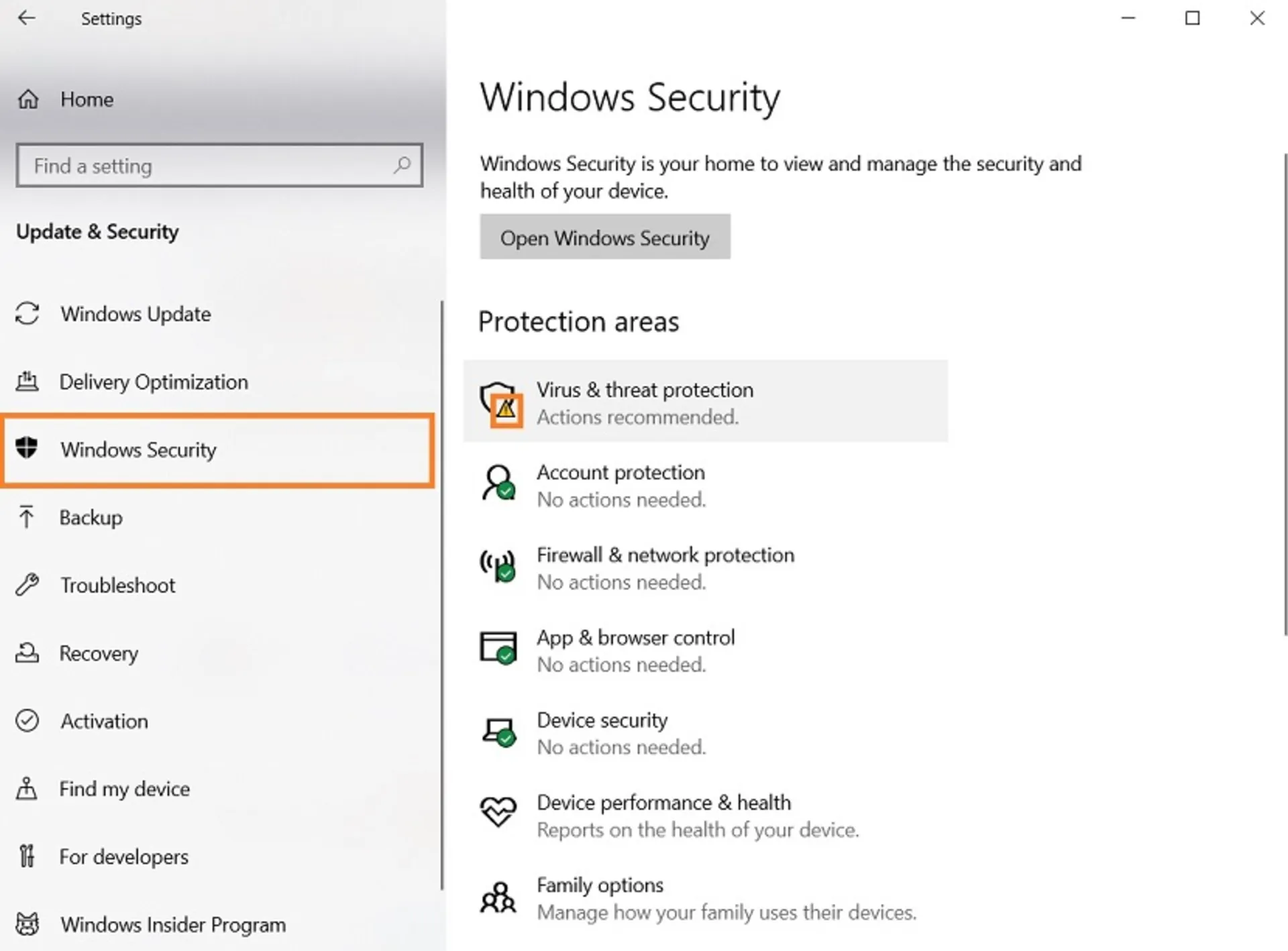
Task: Click the search magnifier in Find a setting
Action: coord(402,164)
